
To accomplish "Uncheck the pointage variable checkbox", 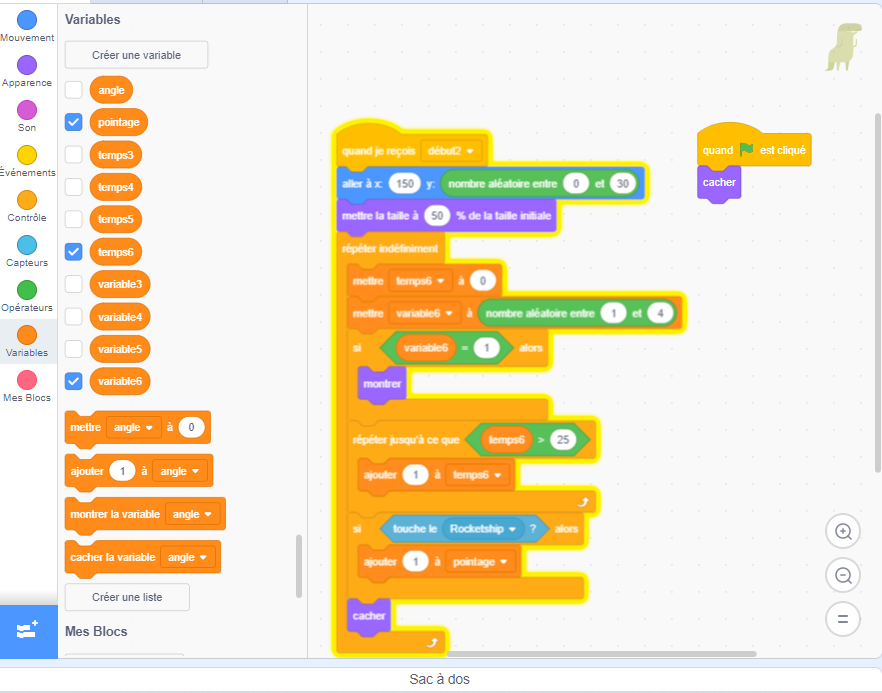I will pyautogui.click(x=74, y=122).
